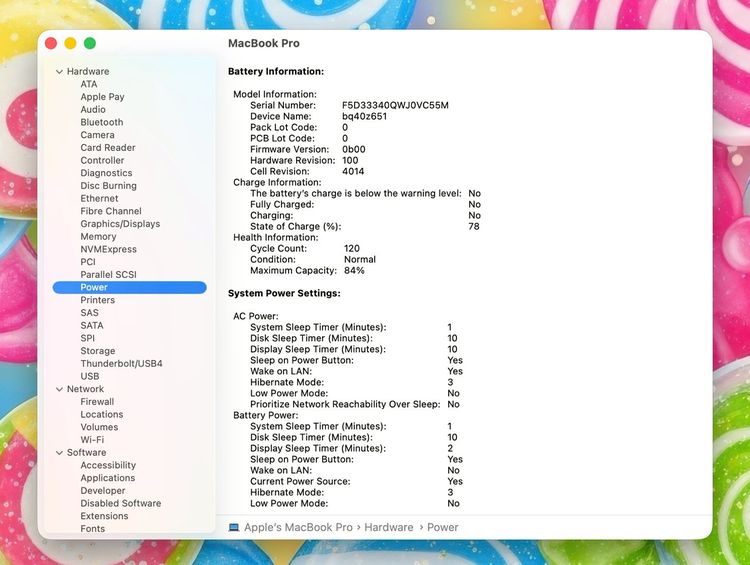Click Prioritize Network Reachability Over Sleep label
Viewport: 750px width, 565px height.
pos(345,404)
